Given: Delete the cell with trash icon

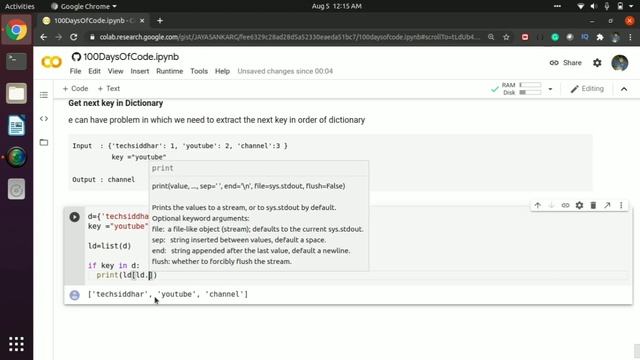Looking at the screenshot, I should pyautogui.click(x=593, y=205).
